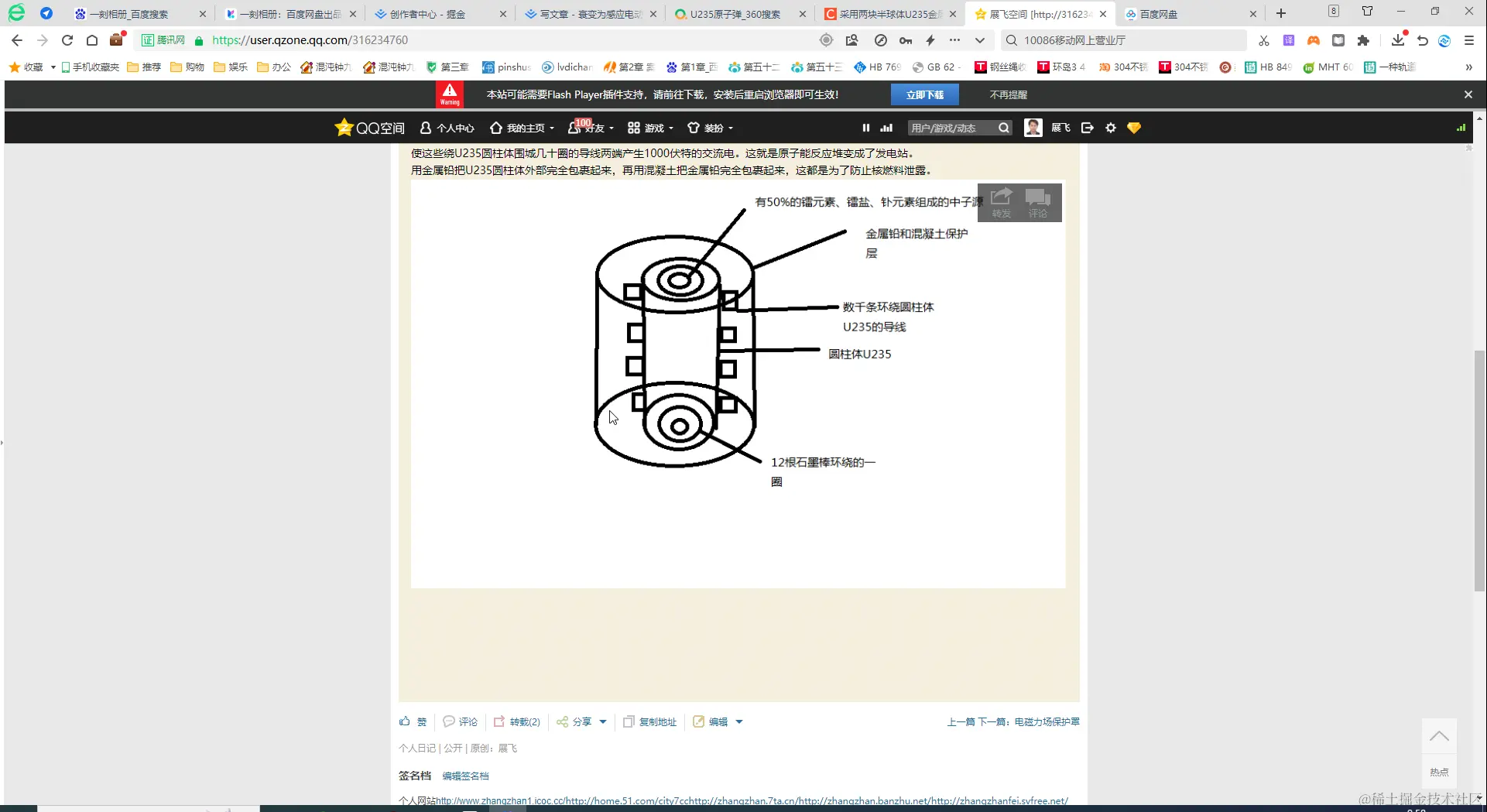Click inside the 用户/游戏/动态 search field
This screenshot has height=812, width=1487.
pos(952,128)
